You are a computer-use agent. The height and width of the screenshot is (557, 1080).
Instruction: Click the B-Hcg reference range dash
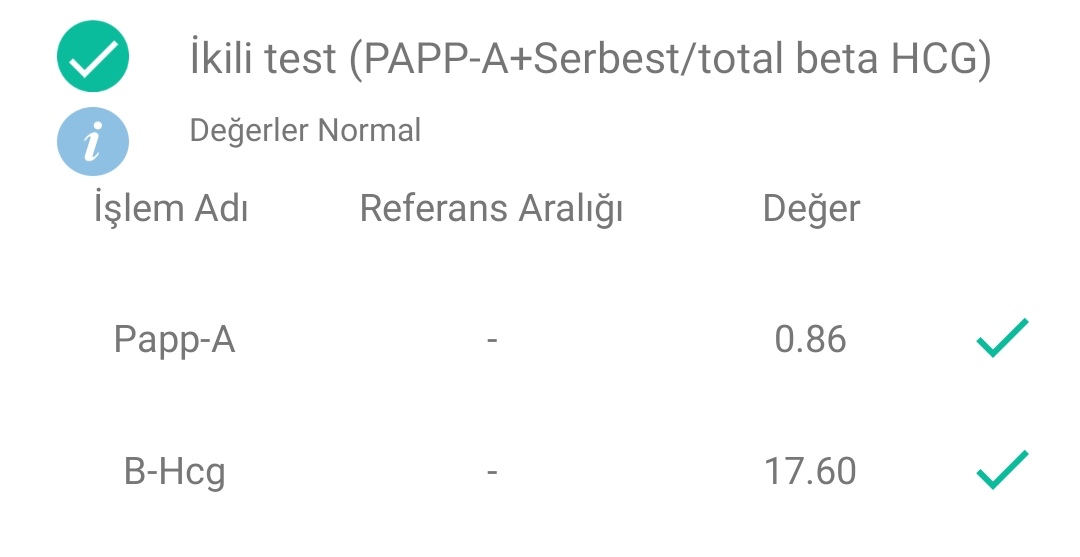(x=492, y=472)
